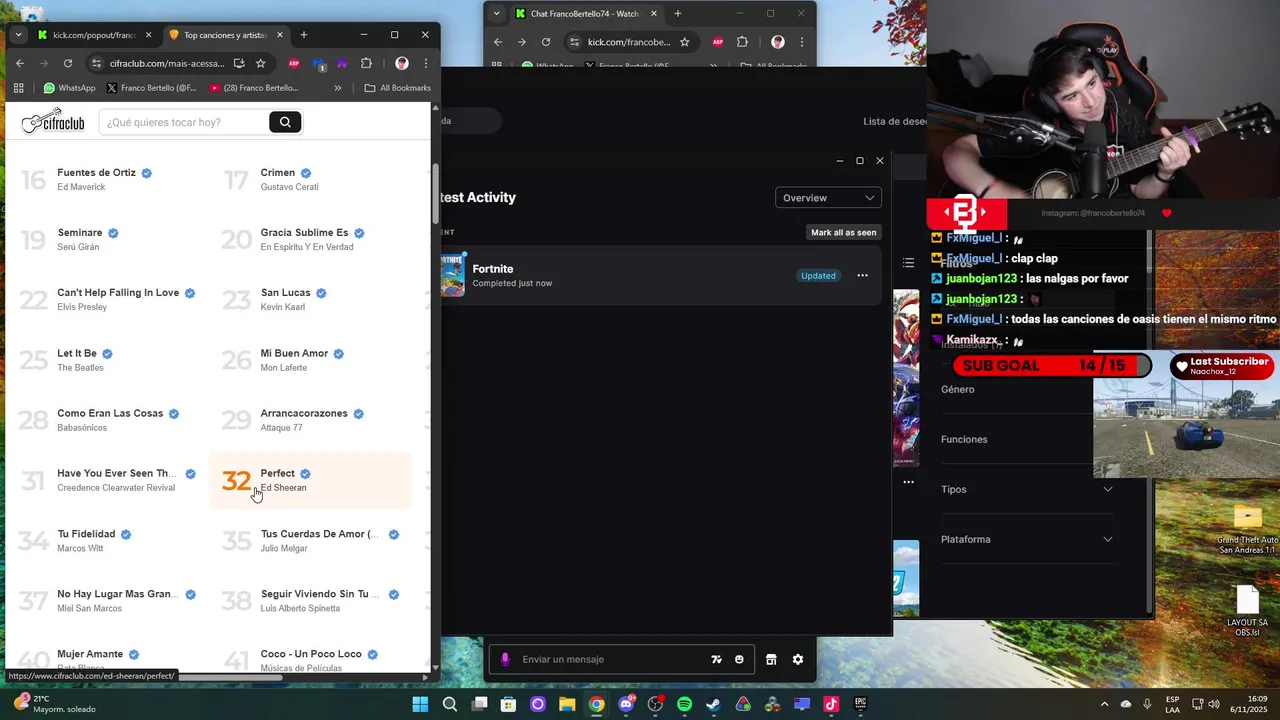Open a new tab in Cifra Club window
The image size is (1280, 720).
[304, 35]
